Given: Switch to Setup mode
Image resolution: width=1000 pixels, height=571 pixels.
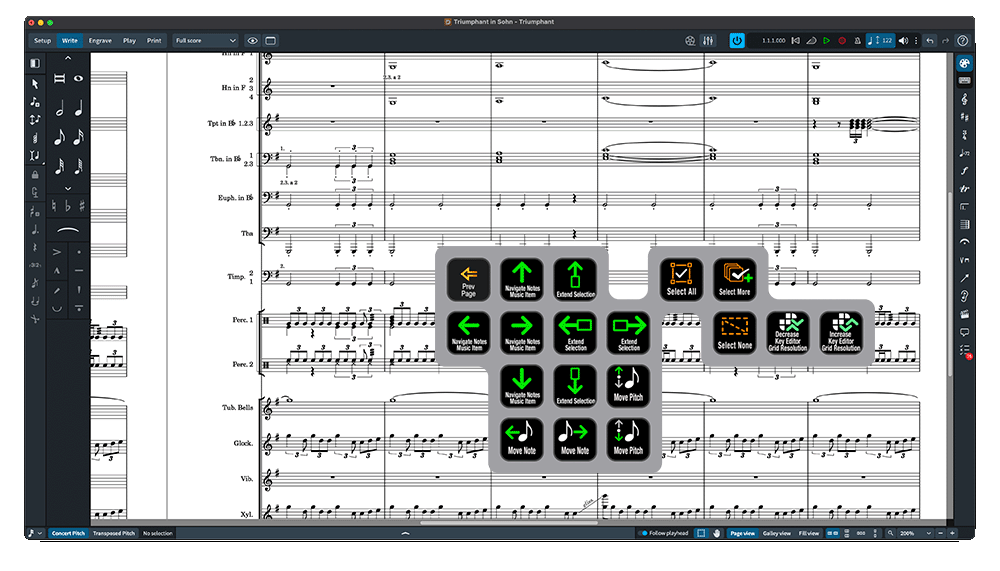Looking at the screenshot, I should 42,40.
